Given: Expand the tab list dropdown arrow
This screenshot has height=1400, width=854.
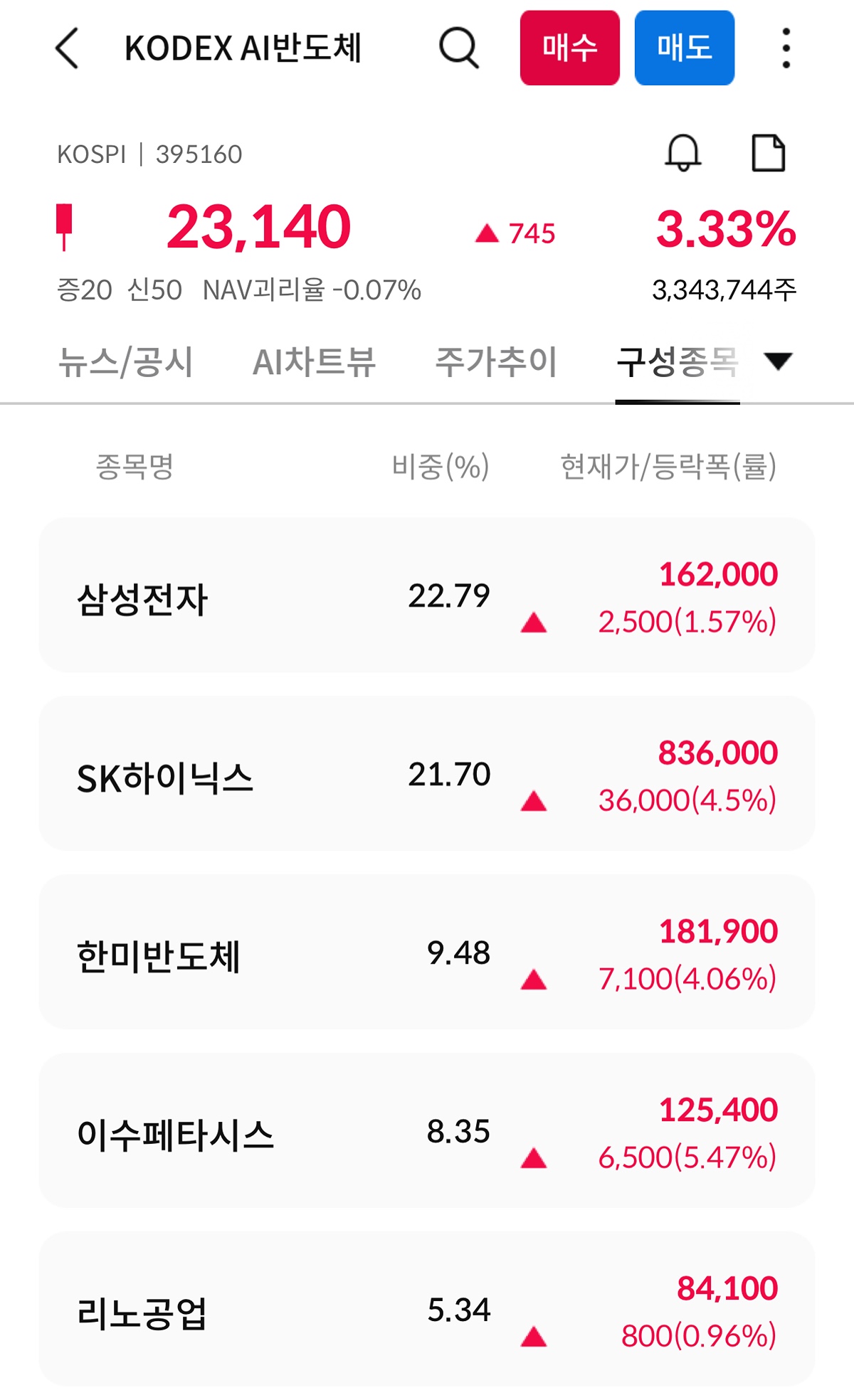Looking at the screenshot, I should click(778, 361).
